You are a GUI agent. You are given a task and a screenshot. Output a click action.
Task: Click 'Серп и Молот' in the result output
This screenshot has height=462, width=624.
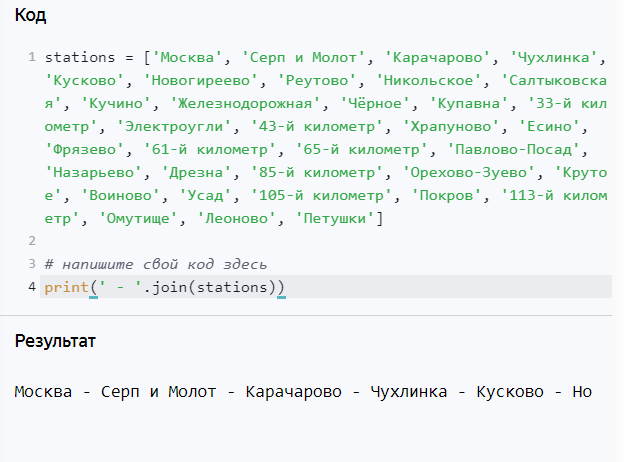[158, 392]
